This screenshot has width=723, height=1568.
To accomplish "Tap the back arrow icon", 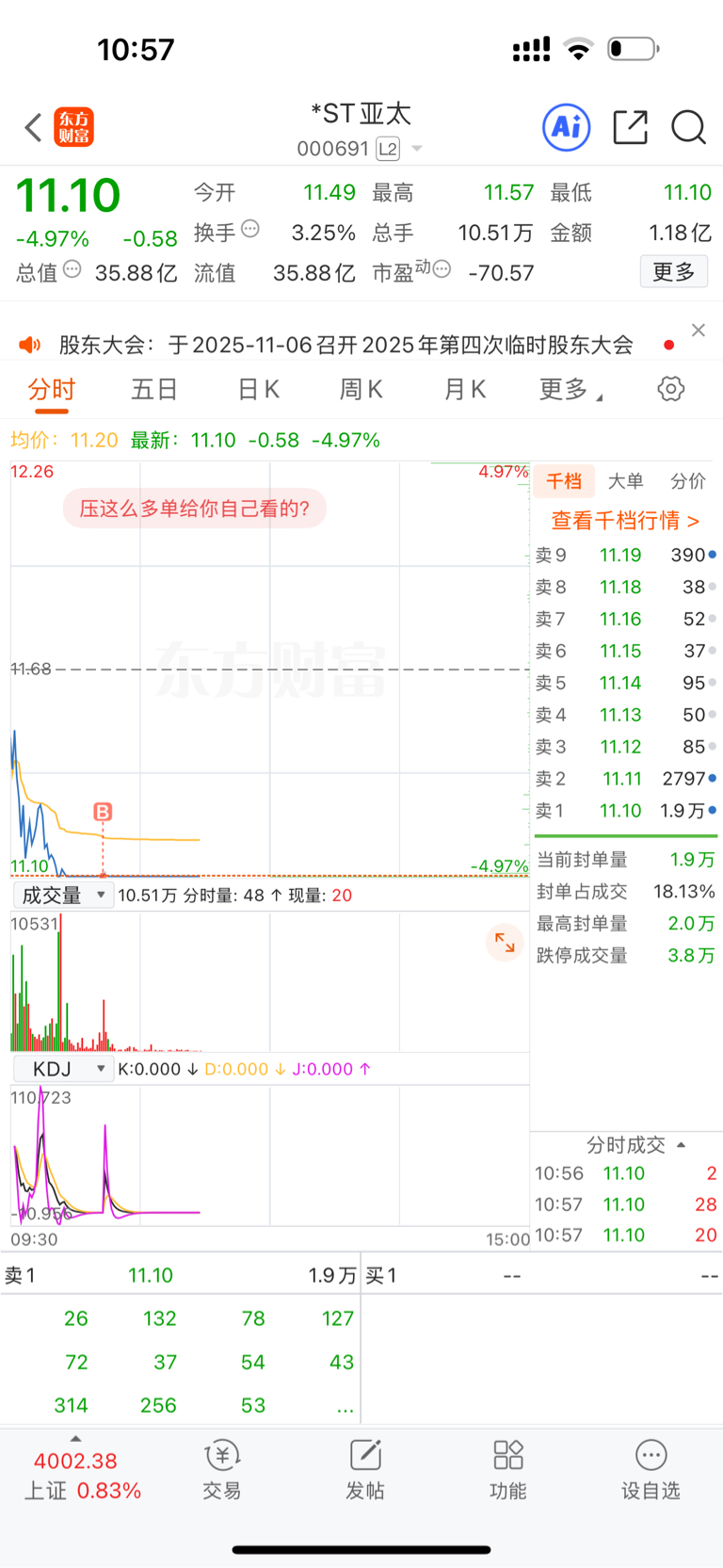I will click(33, 127).
